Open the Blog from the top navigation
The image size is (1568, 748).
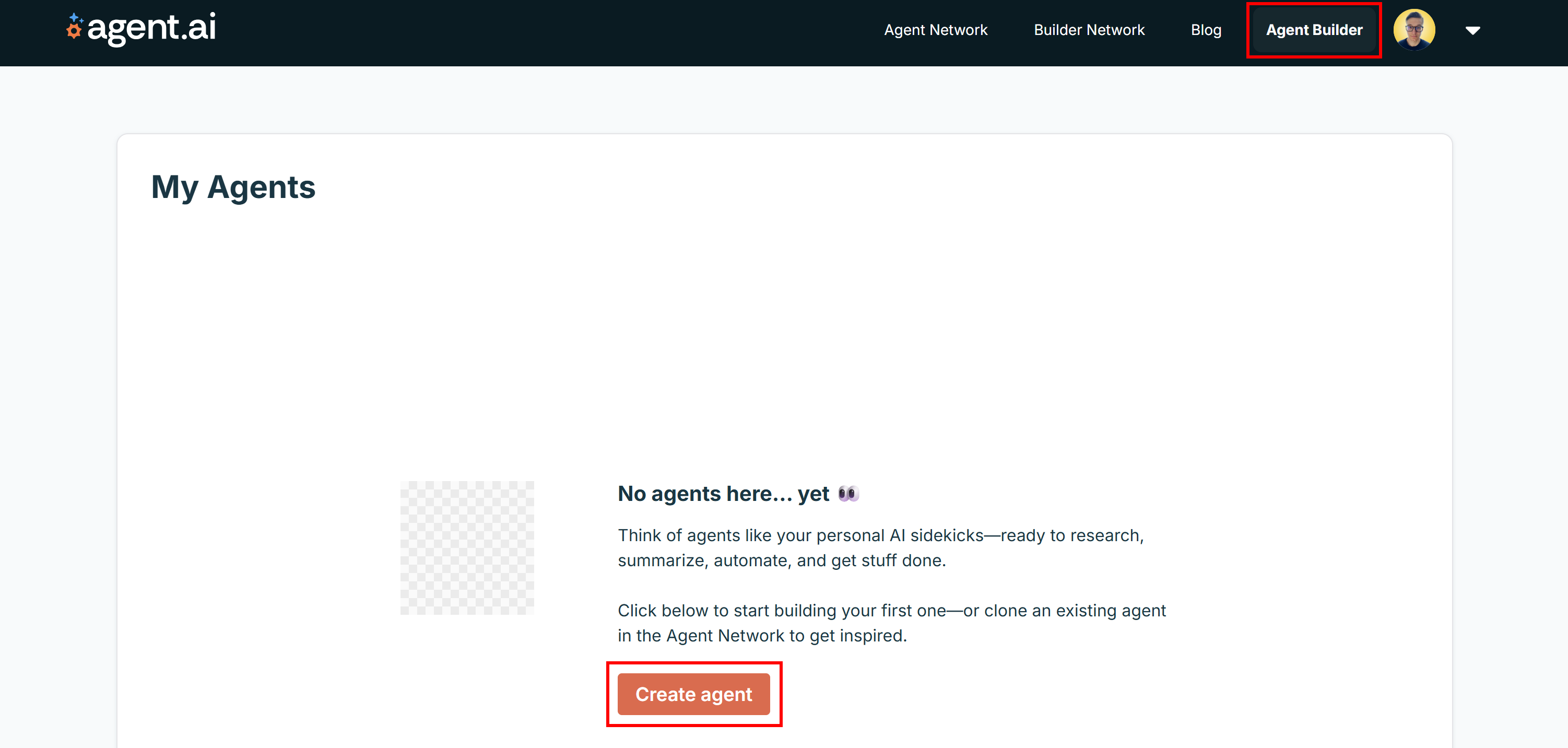click(1206, 29)
